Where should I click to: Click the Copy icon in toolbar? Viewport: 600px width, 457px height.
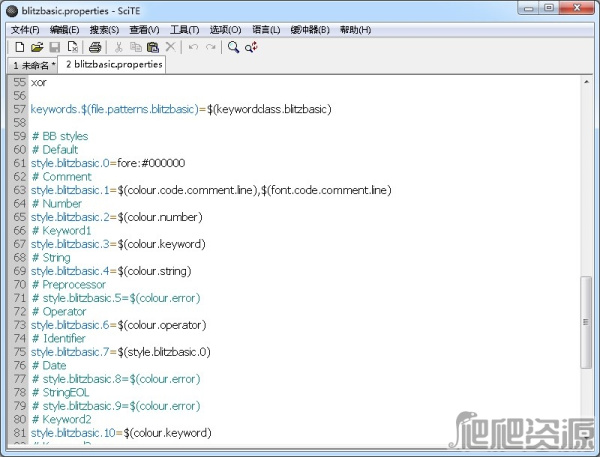click(135, 47)
